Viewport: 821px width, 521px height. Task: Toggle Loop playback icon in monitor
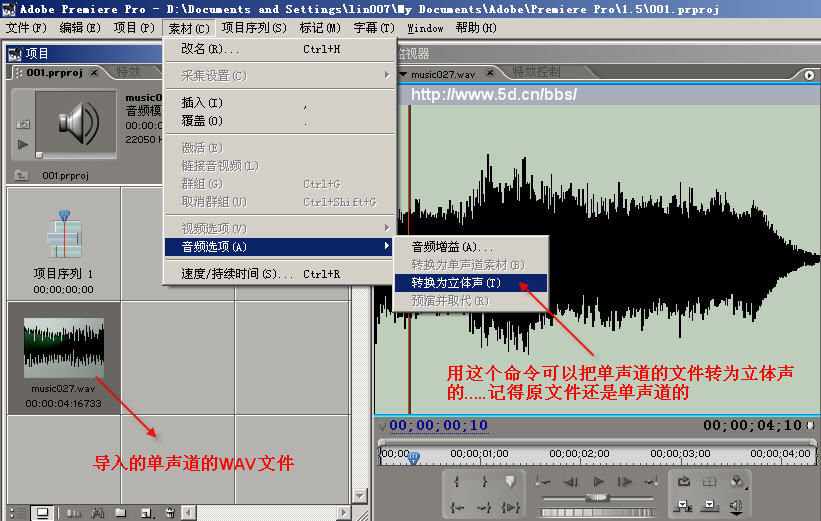(x=684, y=481)
